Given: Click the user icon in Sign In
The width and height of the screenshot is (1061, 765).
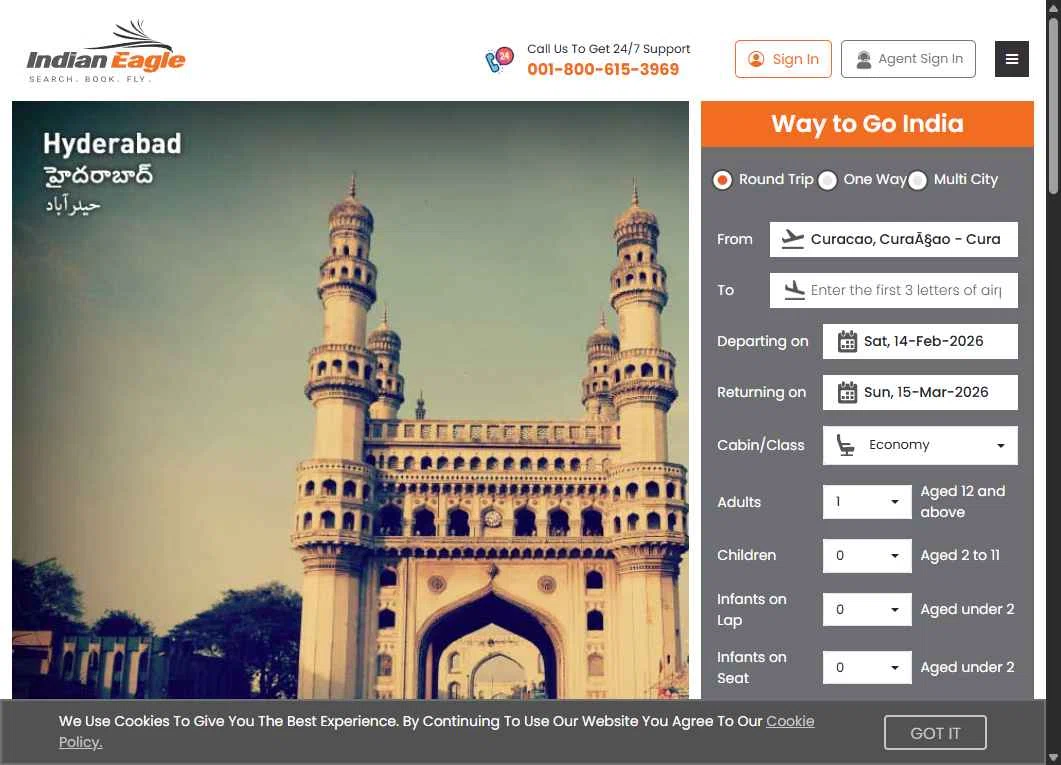Looking at the screenshot, I should pyautogui.click(x=756, y=59).
